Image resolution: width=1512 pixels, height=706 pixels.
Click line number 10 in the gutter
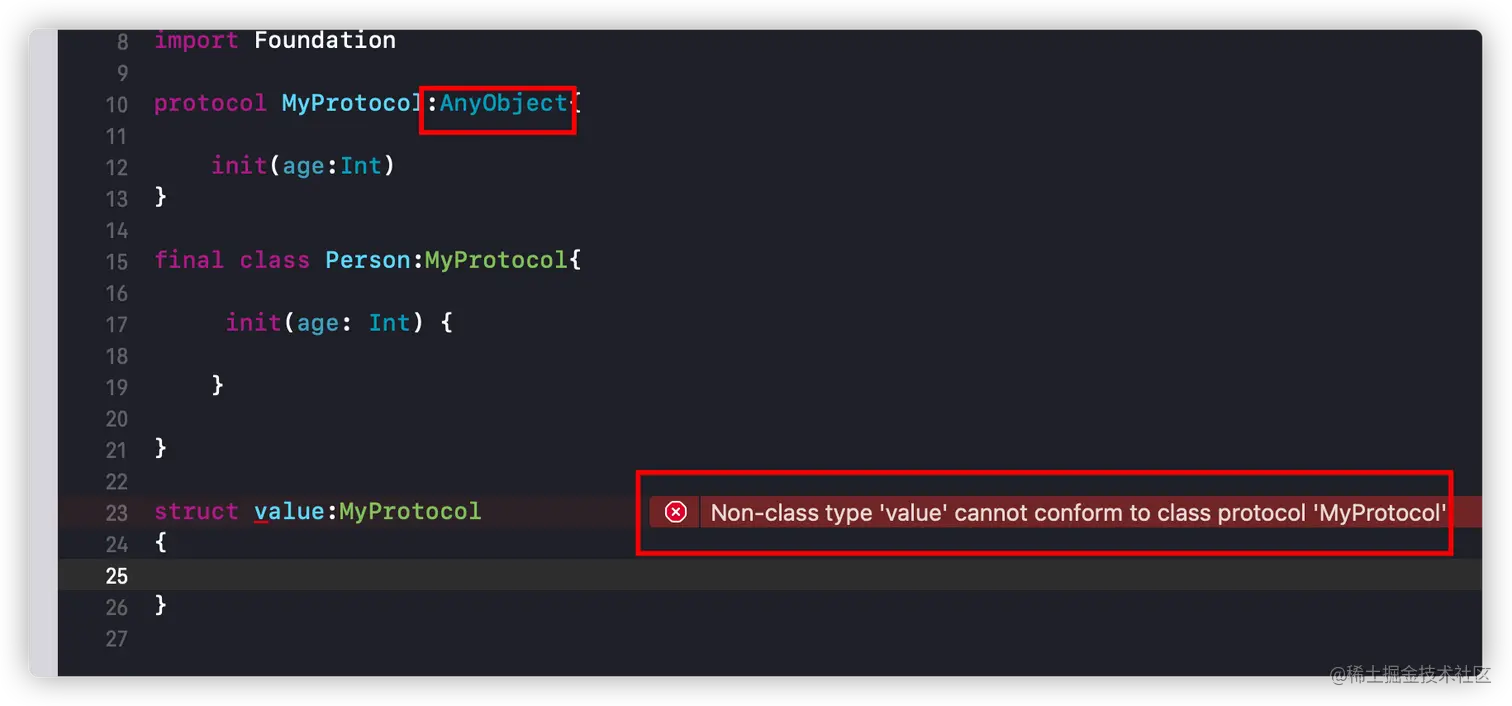pyautogui.click(x=116, y=104)
